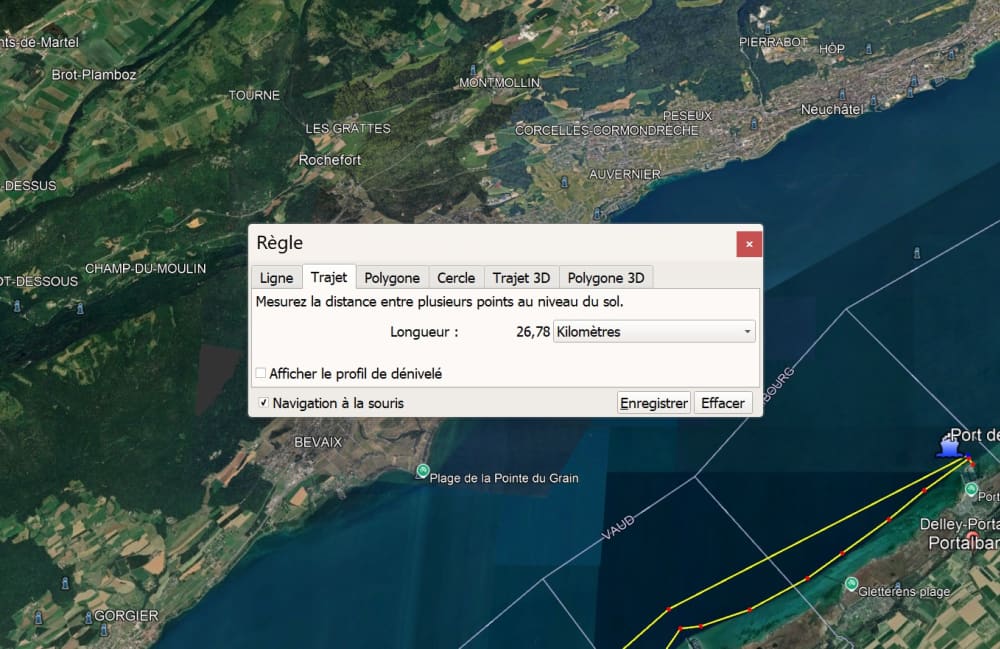Click the Plage de la Pointe du Grain marker
1000x649 pixels.
click(422, 471)
